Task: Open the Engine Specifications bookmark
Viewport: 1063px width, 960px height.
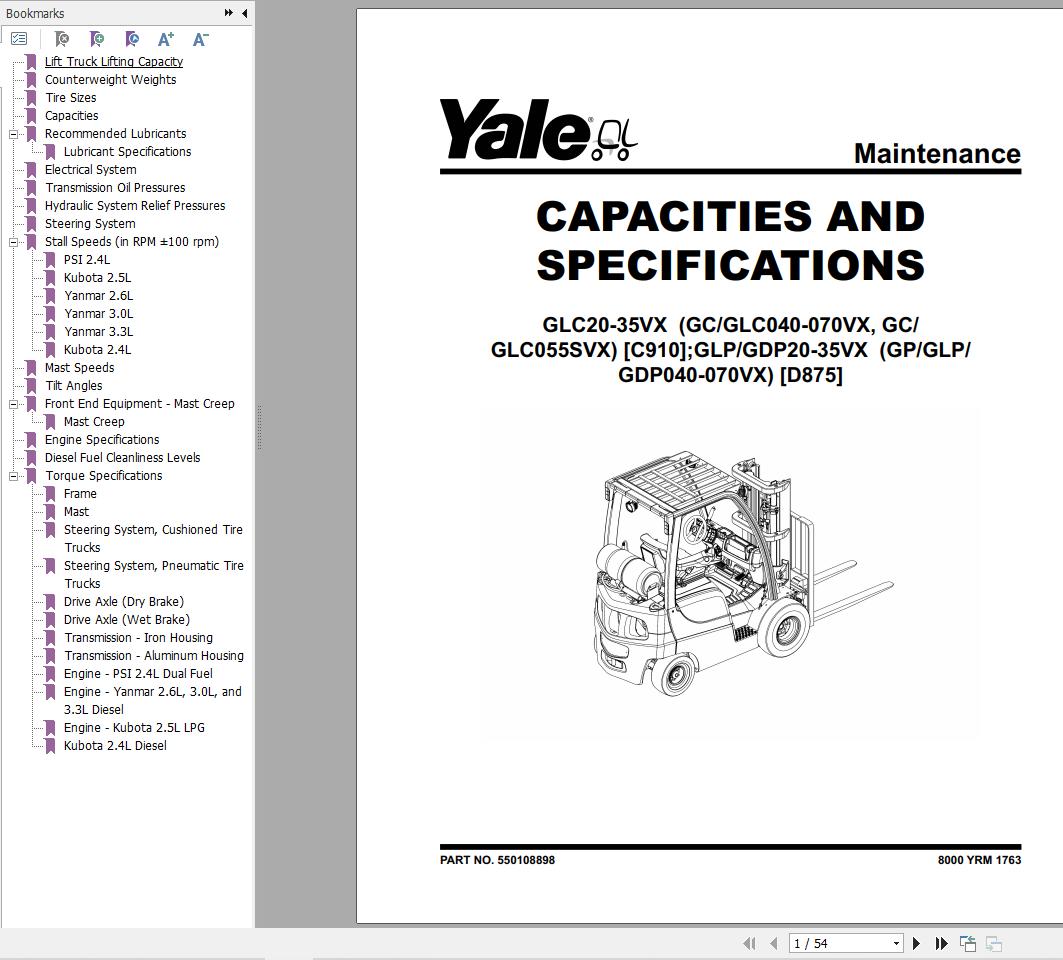Action: pyautogui.click(x=101, y=439)
